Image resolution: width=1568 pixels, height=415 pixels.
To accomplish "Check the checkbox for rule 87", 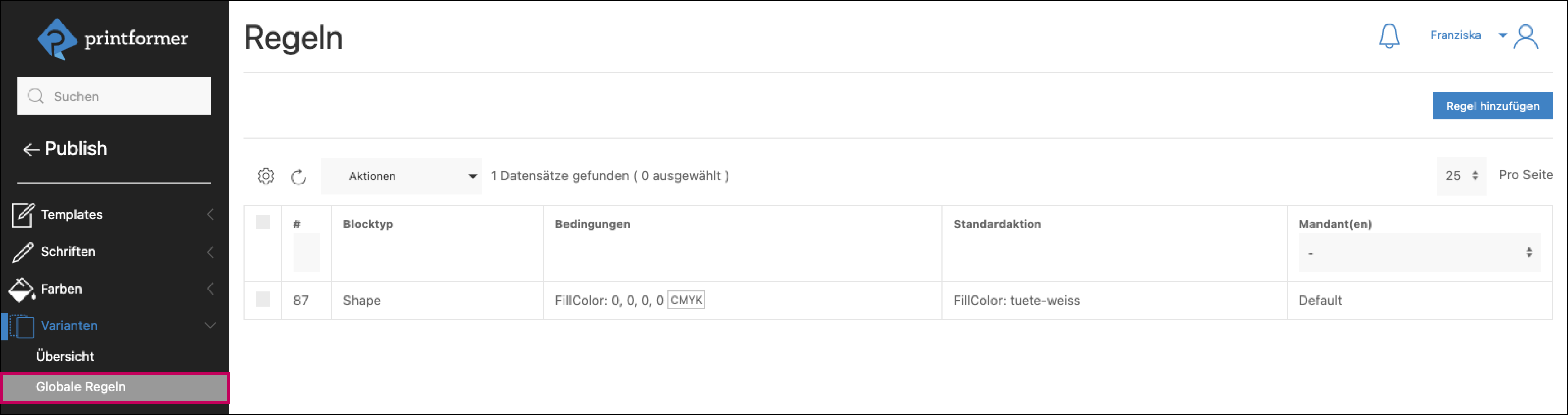I will pyautogui.click(x=263, y=299).
